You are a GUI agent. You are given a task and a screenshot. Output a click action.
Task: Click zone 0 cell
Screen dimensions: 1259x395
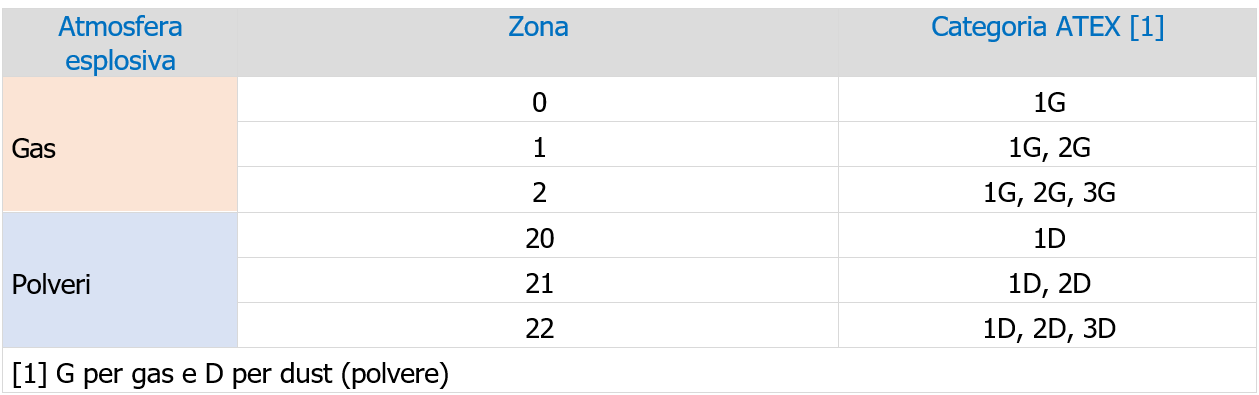tap(538, 100)
